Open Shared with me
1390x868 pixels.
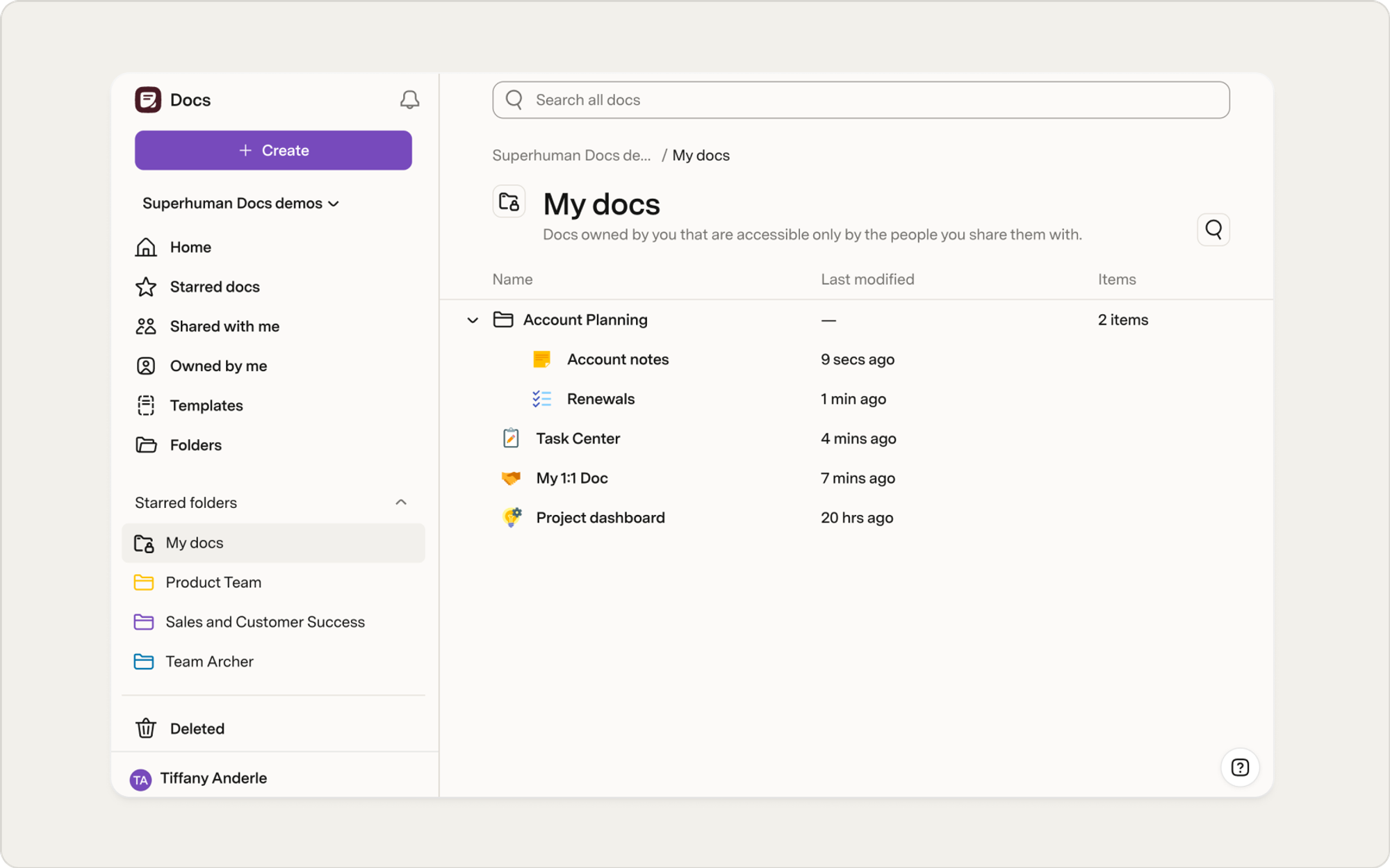pyautogui.click(x=224, y=327)
